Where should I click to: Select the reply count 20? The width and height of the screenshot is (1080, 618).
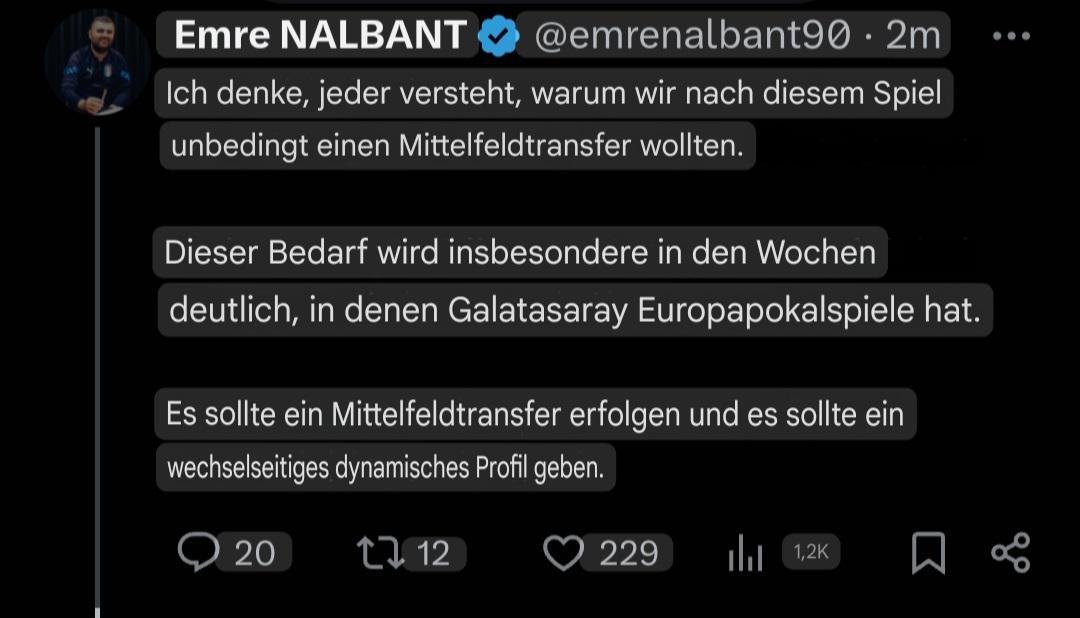pos(254,553)
